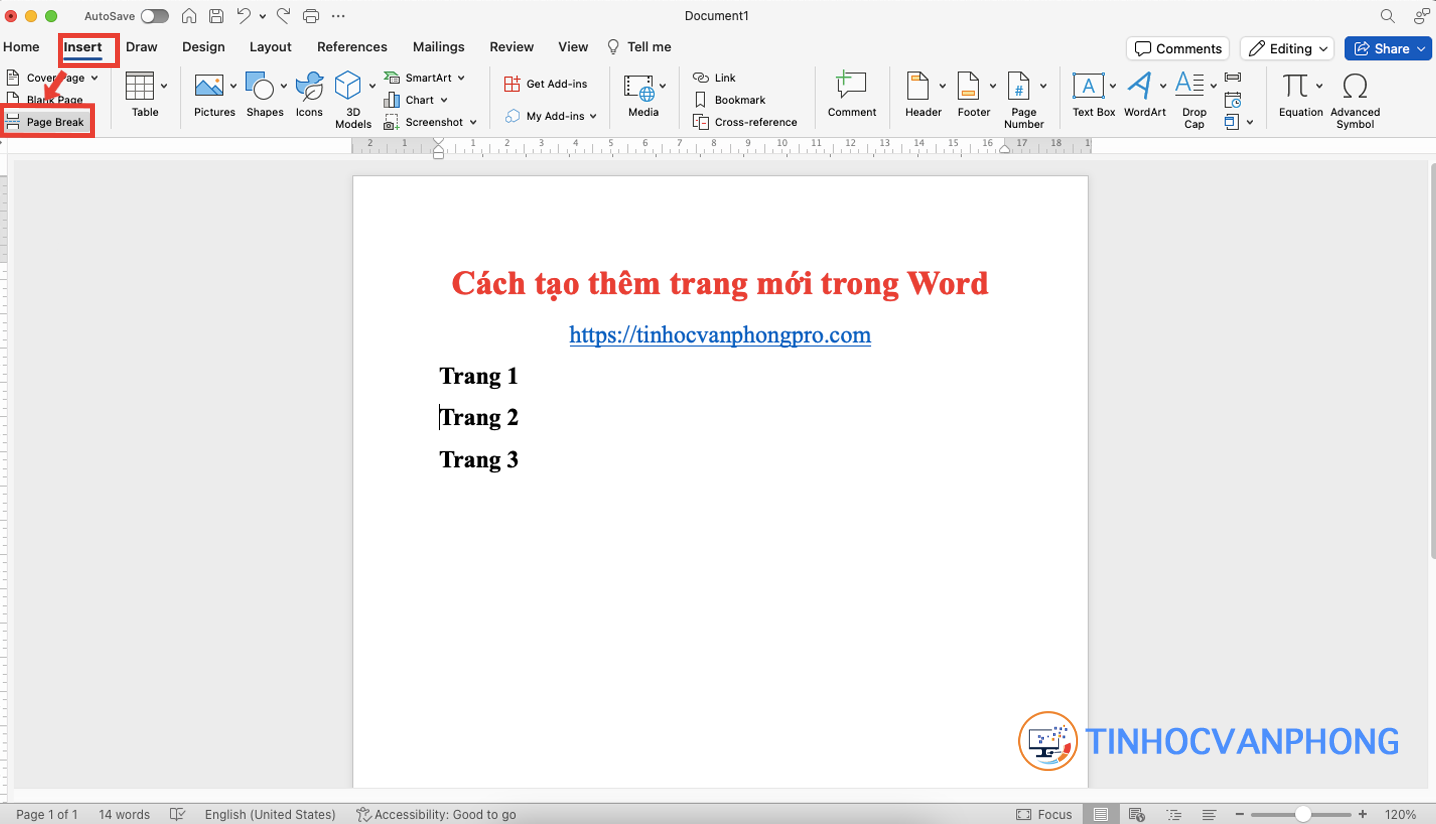
Task: Switch to the View tab
Action: (573, 47)
